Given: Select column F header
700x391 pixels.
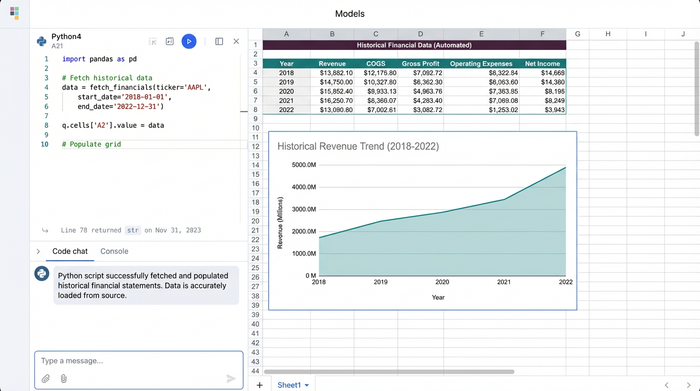Looking at the screenshot, I should coord(542,34).
